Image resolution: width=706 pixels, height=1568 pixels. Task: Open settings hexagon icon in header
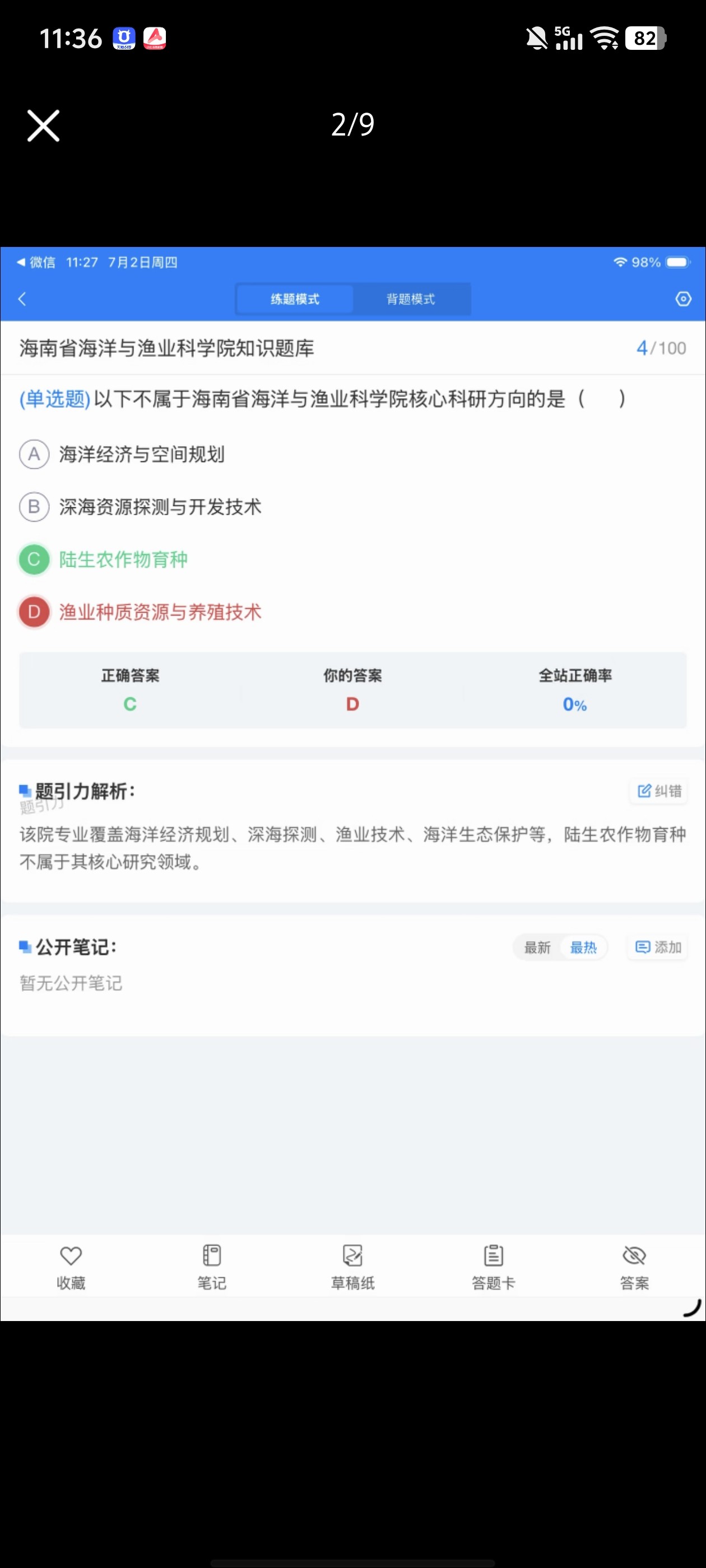point(683,299)
